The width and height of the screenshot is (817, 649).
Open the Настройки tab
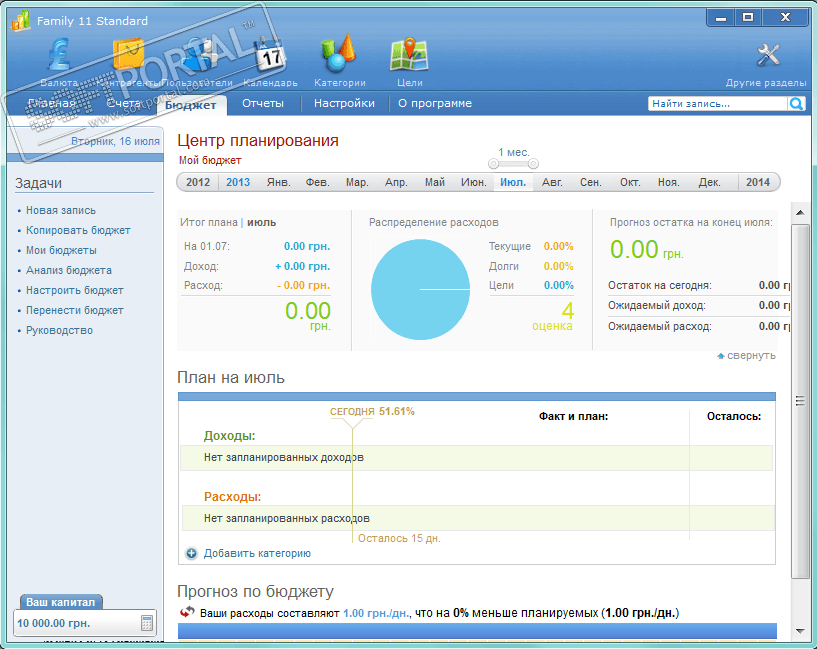tap(344, 103)
